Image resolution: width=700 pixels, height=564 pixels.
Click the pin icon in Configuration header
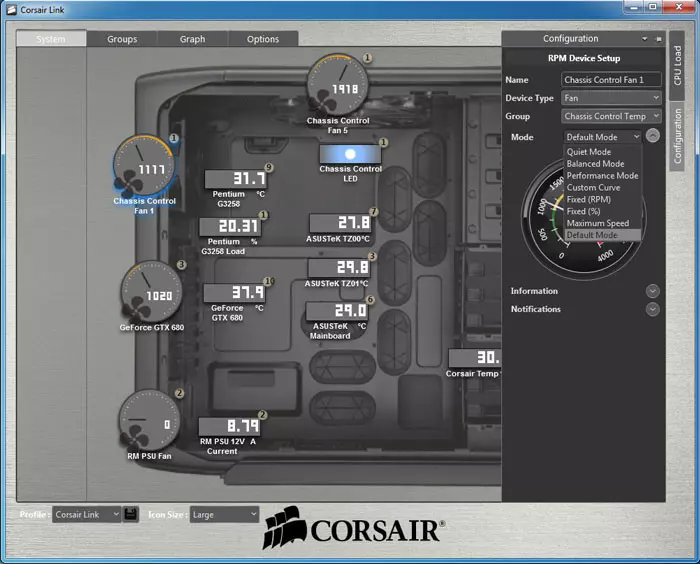point(658,39)
